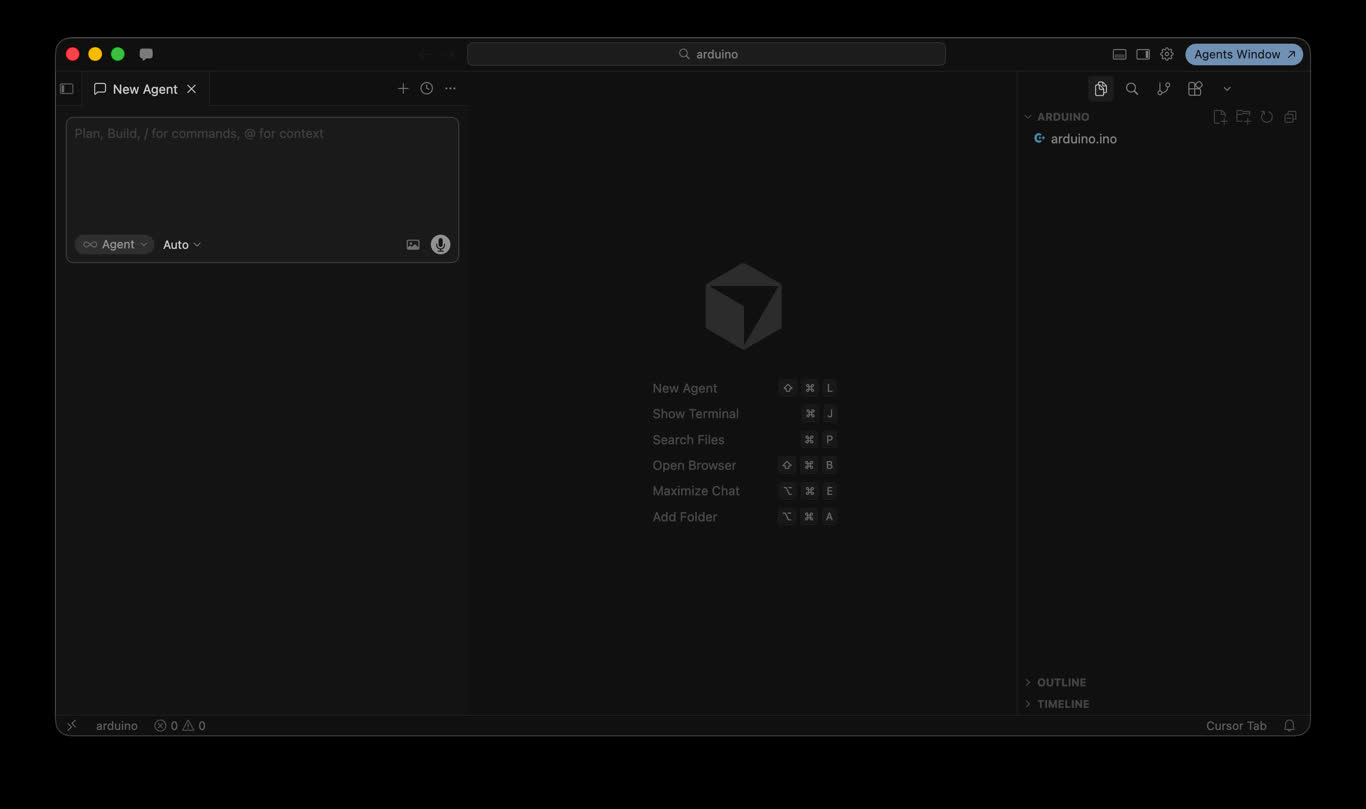This screenshot has width=1366, height=809.
Task: Toggle the agent sidebar panel icon
Action: pos(67,89)
